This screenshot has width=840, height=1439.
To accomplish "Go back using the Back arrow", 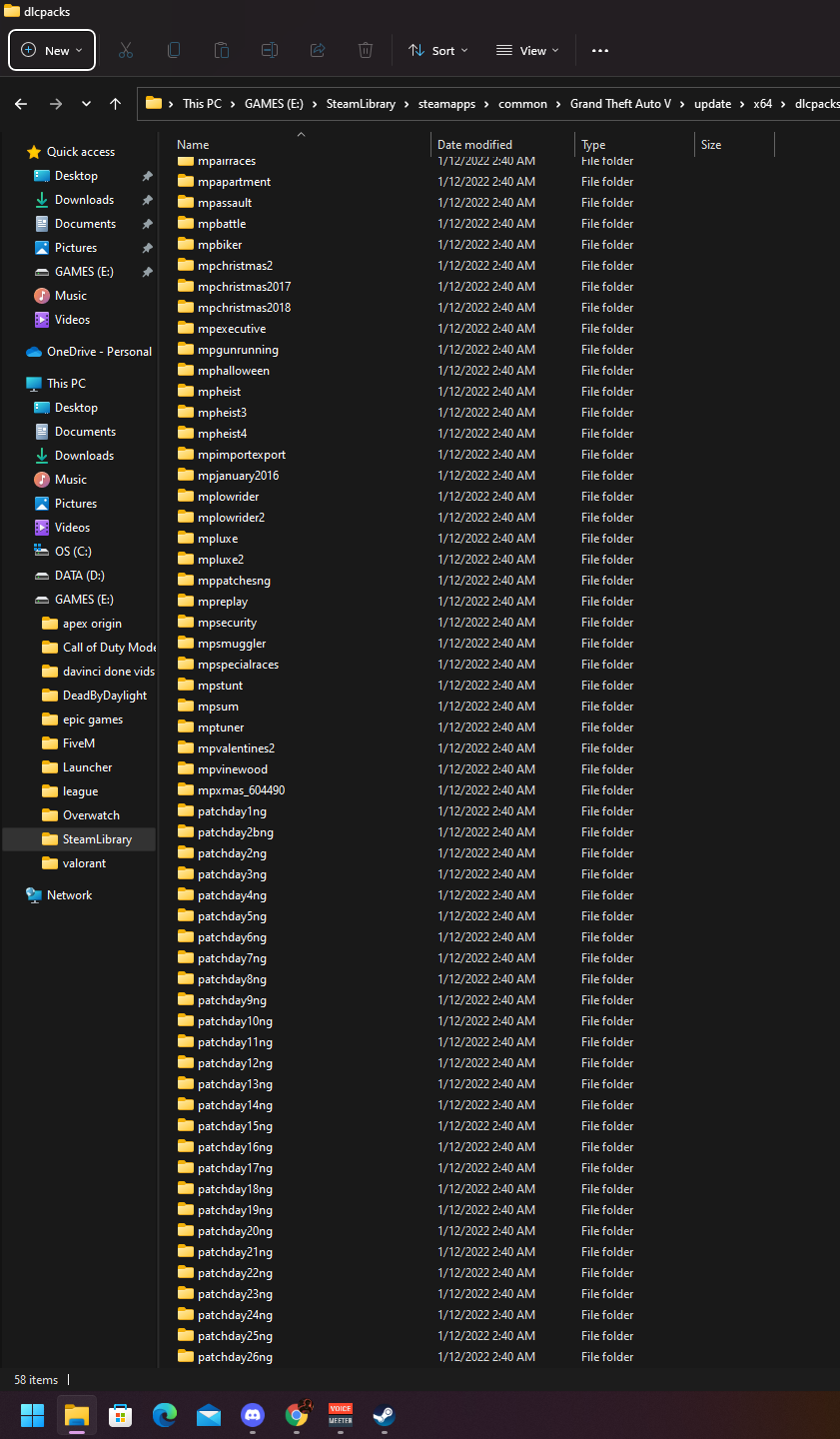I will pyautogui.click(x=21, y=104).
